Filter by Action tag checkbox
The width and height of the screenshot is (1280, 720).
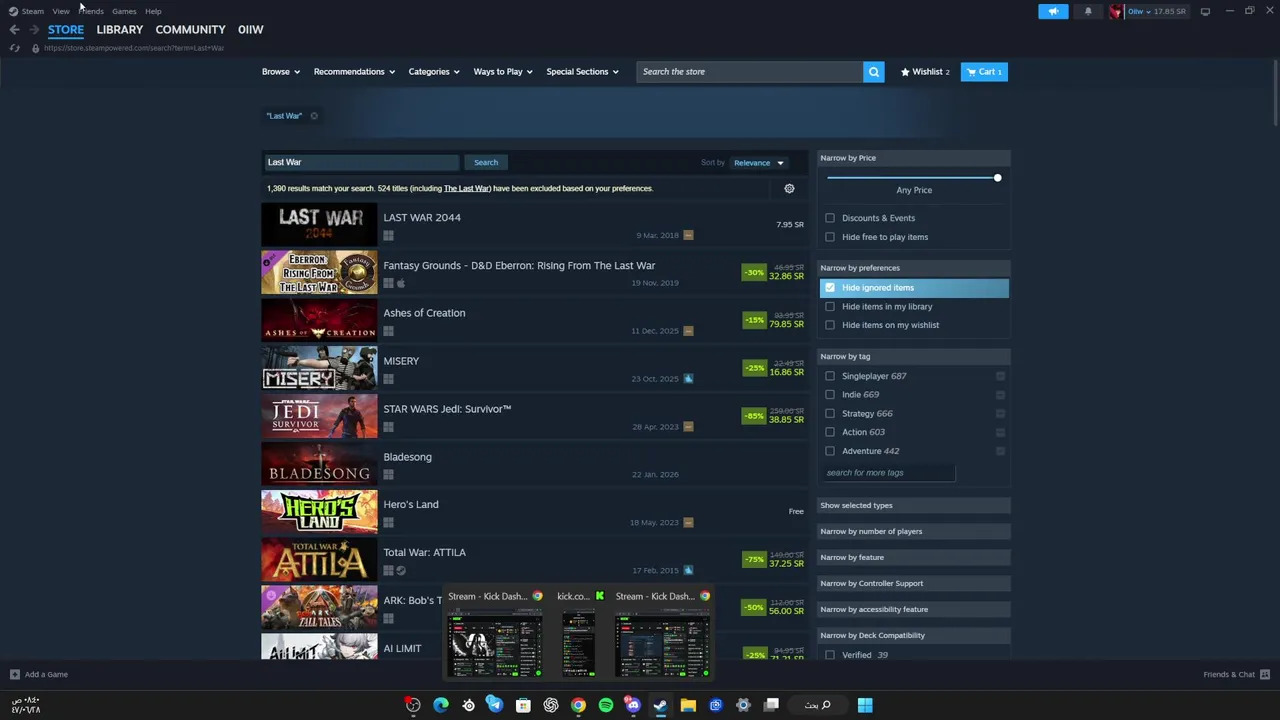[830, 432]
